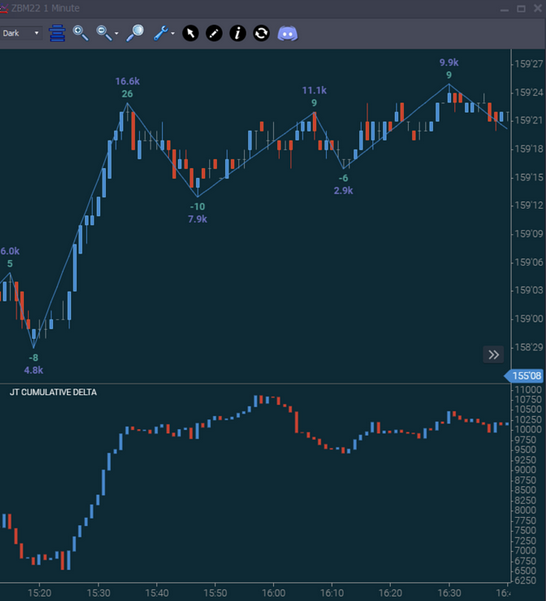Screen dimensions: 546x601
Task: Click the 2.9k swing volume label
Action: click(x=343, y=190)
